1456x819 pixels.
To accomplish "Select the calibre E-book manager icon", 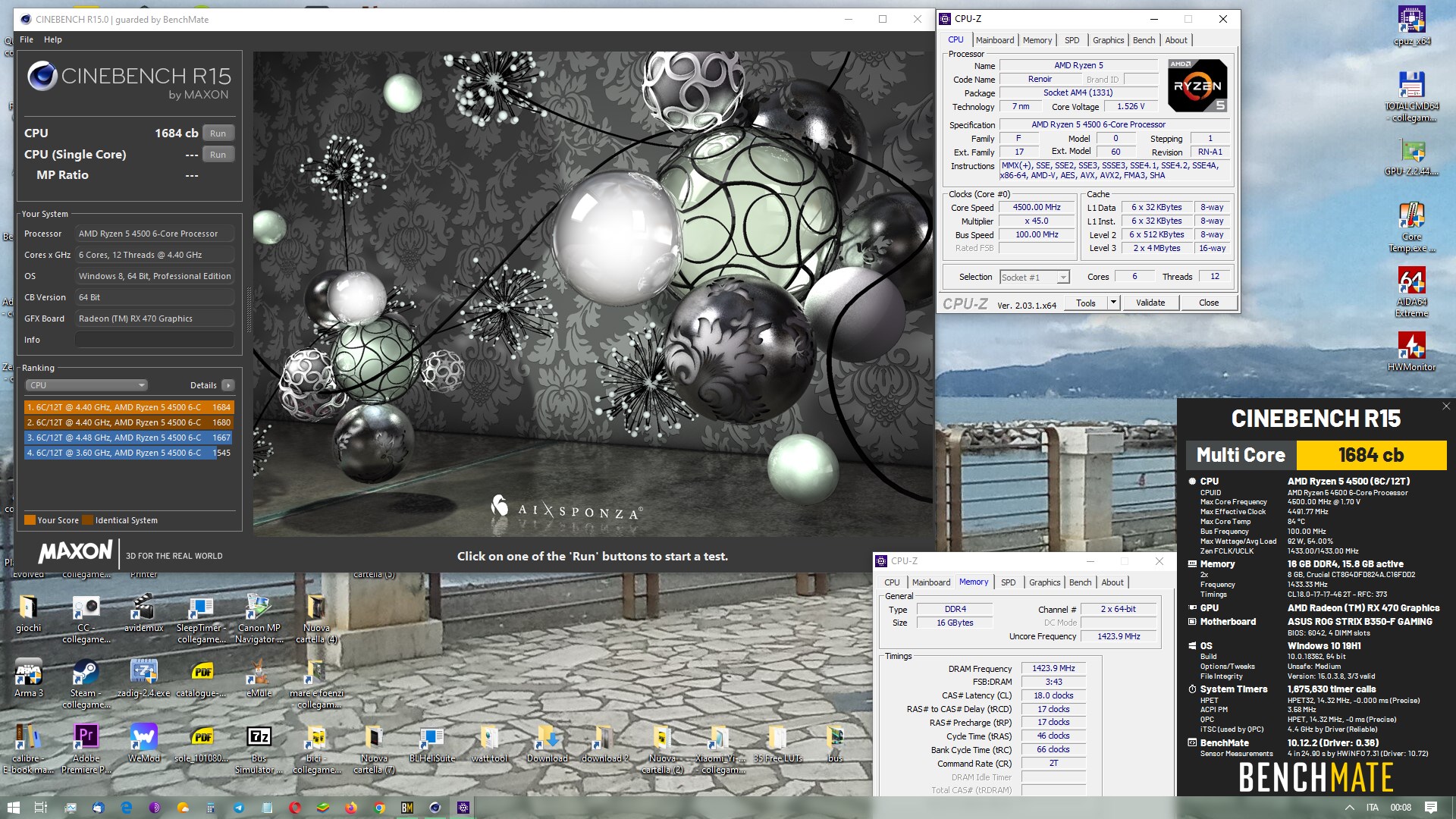I will pyautogui.click(x=29, y=749).
